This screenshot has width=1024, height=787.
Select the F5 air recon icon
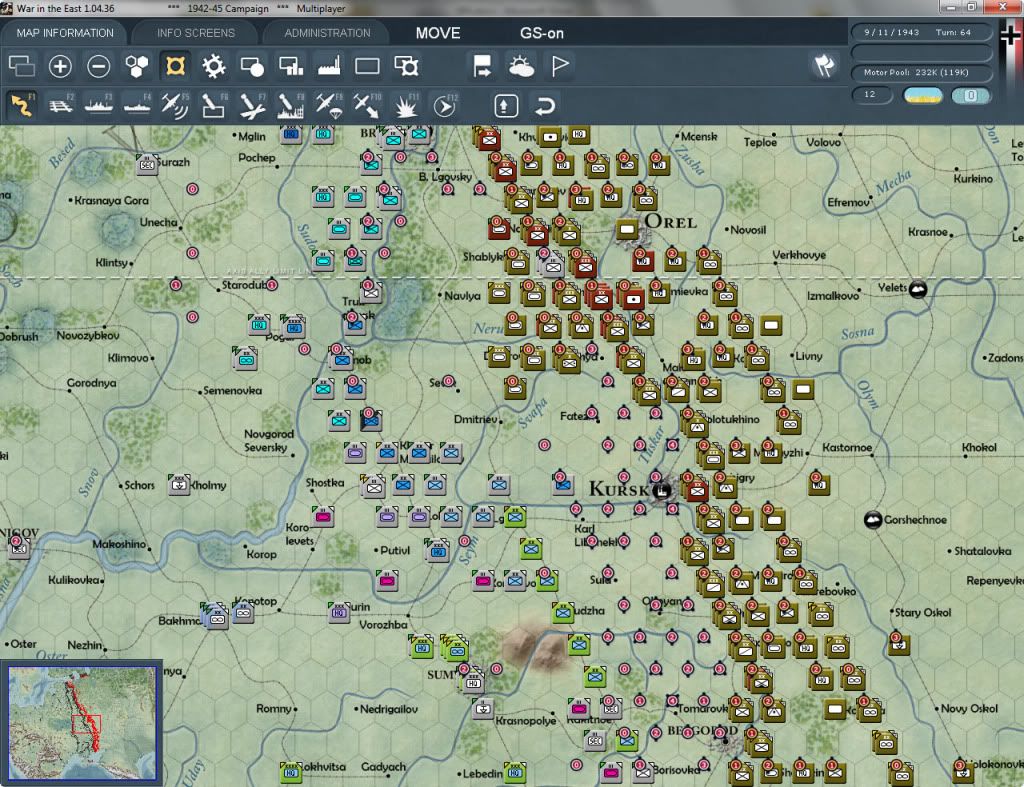click(x=175, y=105)
